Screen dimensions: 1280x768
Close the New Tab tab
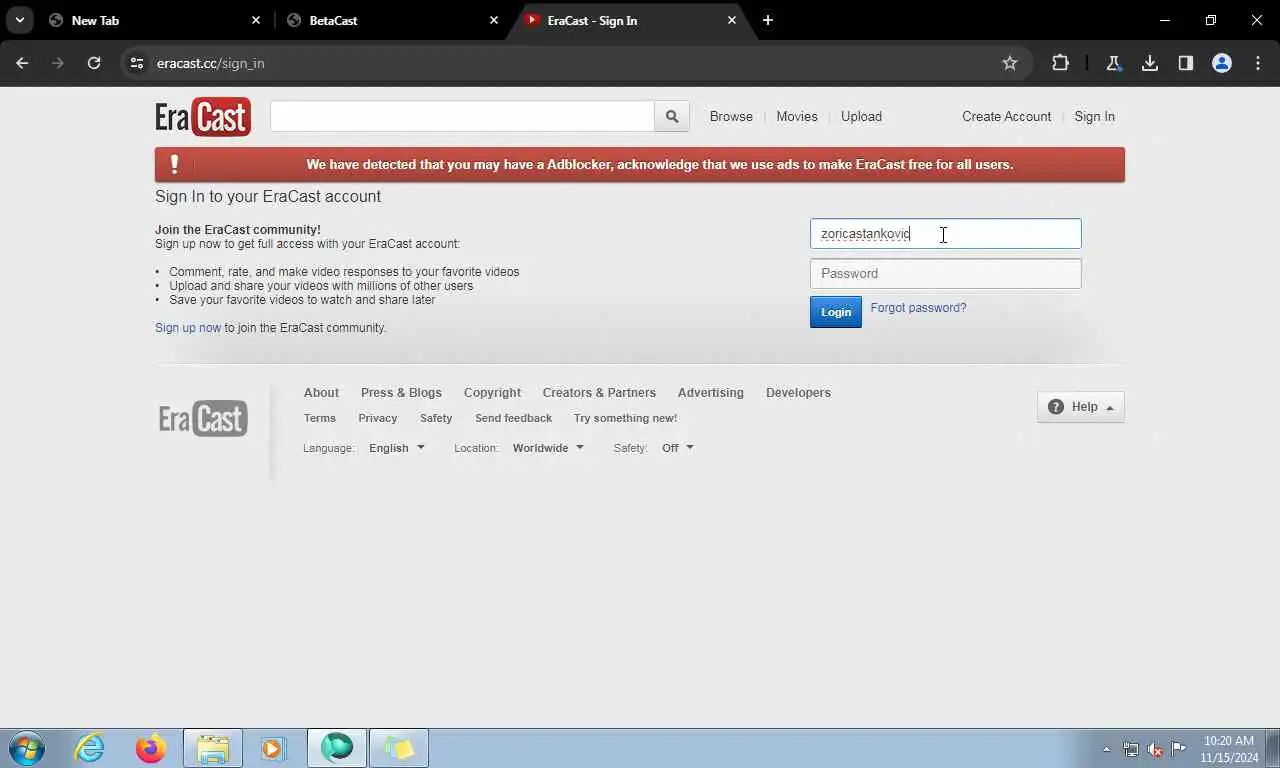coord(256,20)
